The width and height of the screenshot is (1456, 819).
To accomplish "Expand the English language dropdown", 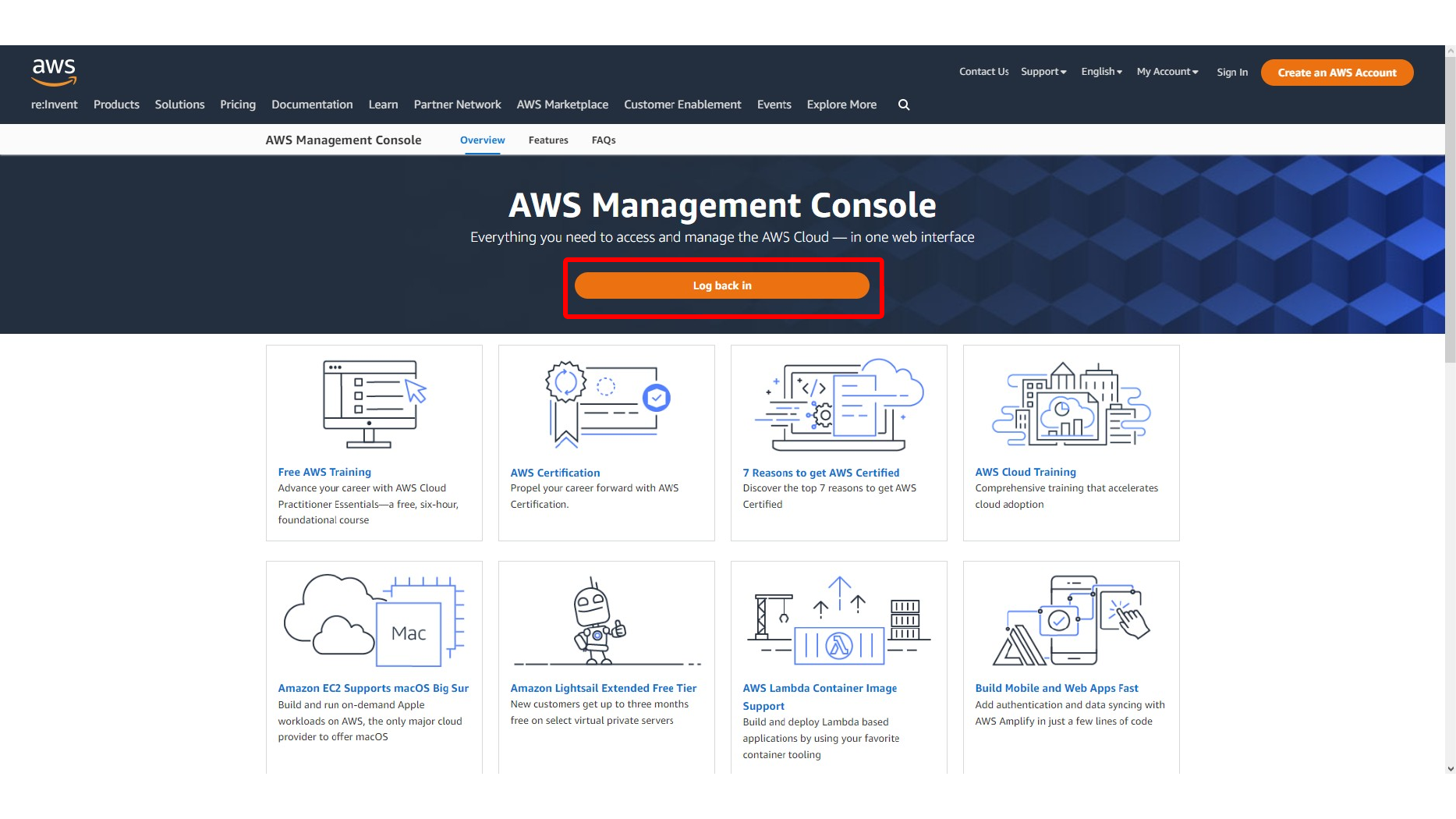I will [x=1101, y=72].
